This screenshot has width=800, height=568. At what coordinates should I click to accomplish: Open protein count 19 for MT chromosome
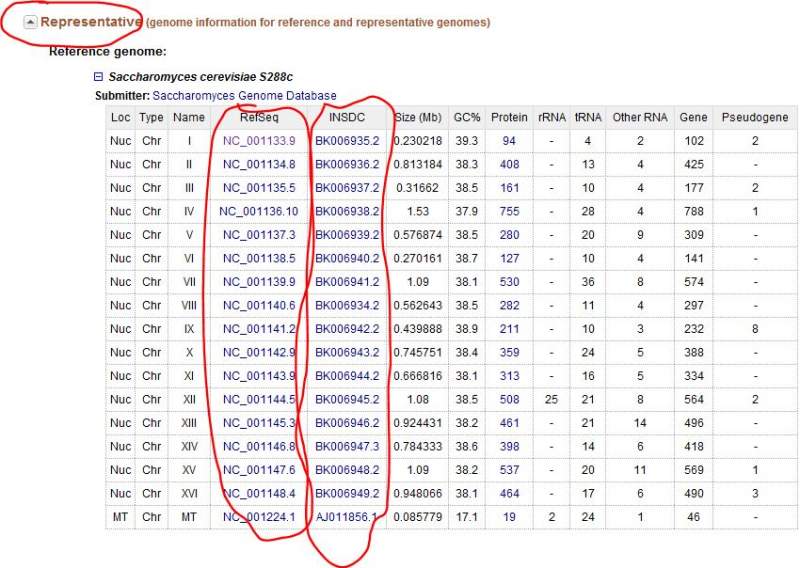click(509, 517)
